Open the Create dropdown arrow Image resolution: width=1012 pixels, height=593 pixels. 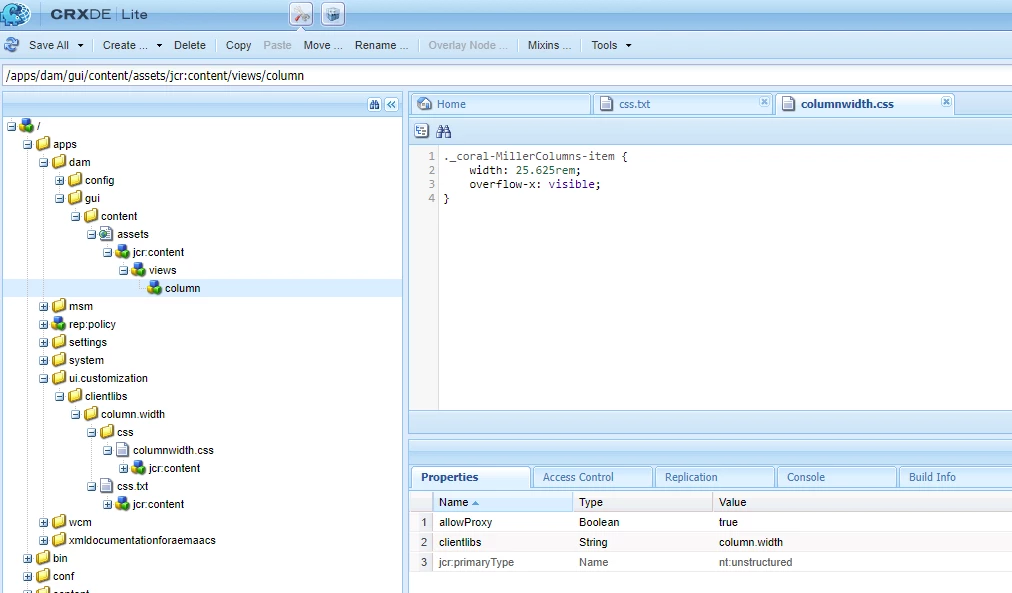coord(159,46)
